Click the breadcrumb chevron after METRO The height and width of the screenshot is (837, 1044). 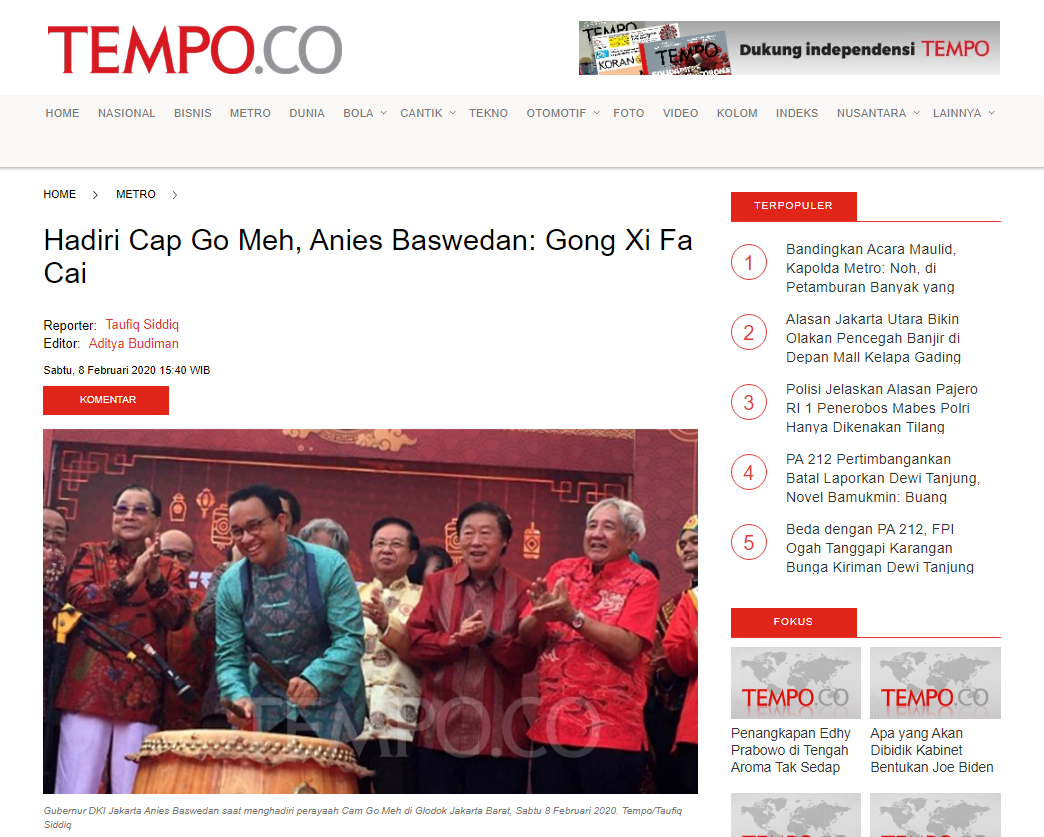[174, 195]
